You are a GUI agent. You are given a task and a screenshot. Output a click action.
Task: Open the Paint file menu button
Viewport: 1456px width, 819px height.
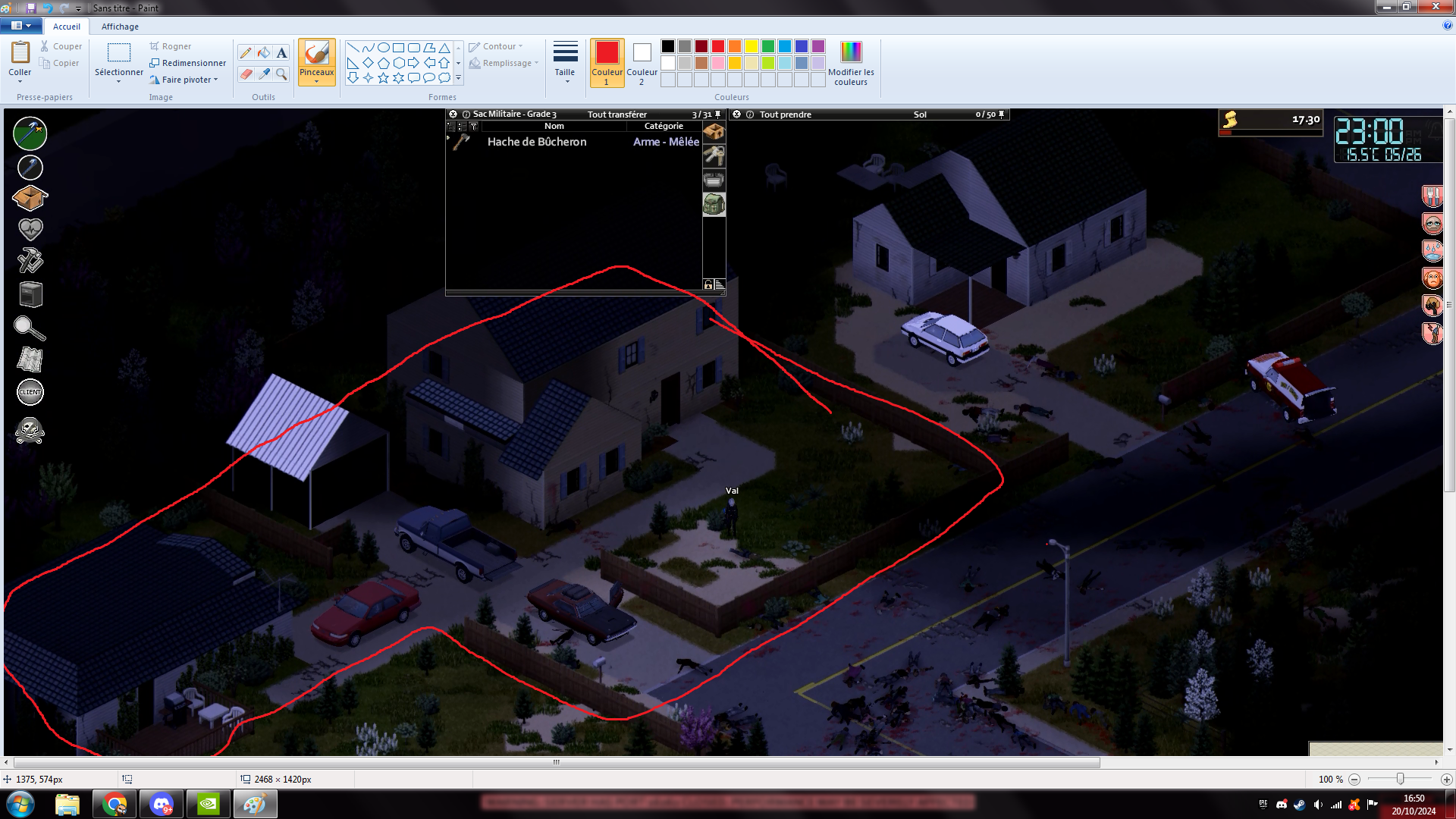(x=20, y=26)
